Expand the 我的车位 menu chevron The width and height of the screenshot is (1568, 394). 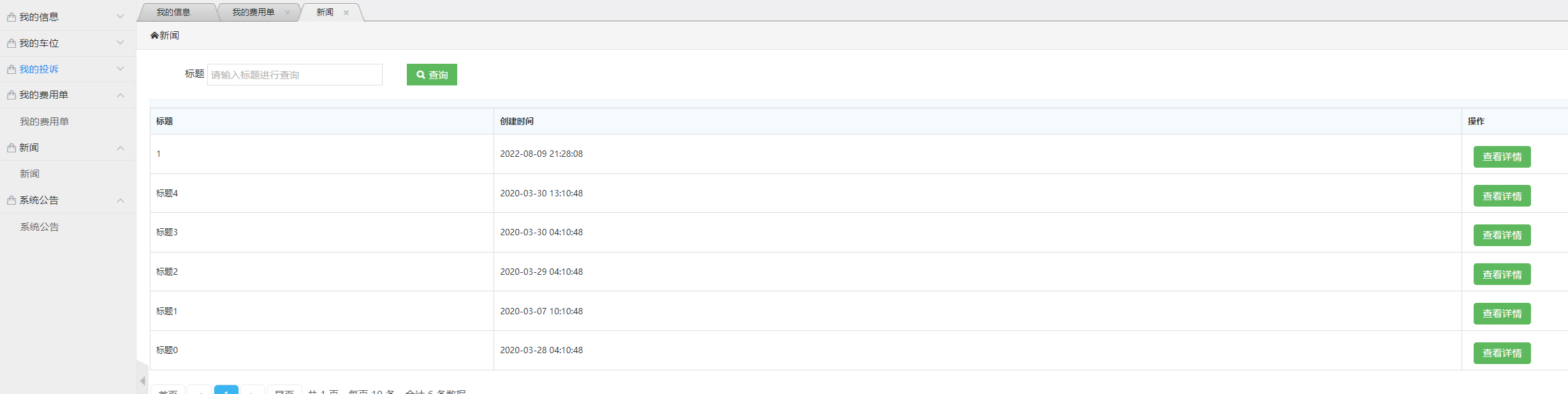pyautogui.click(x=120, y=43)
